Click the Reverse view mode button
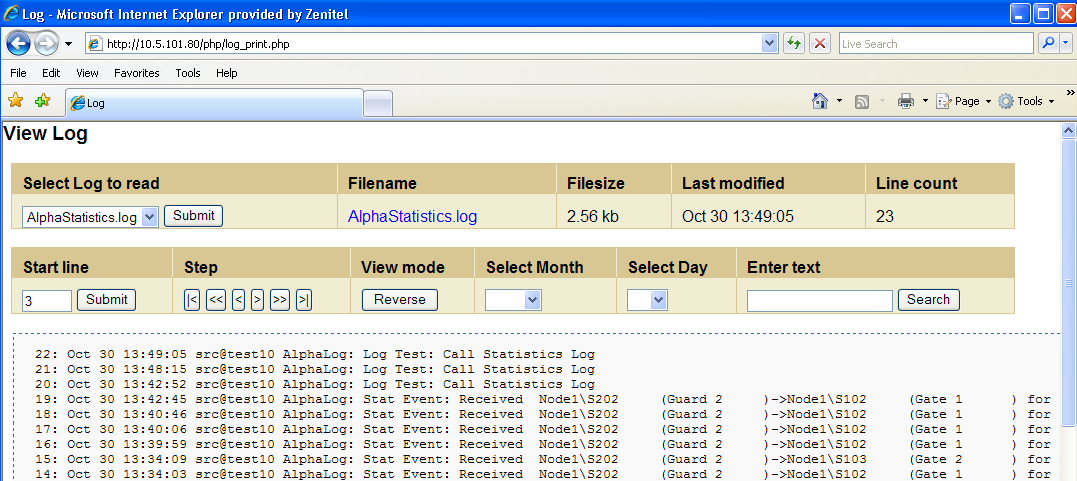Screen dimensions: 1077x481 click(400, 300)
